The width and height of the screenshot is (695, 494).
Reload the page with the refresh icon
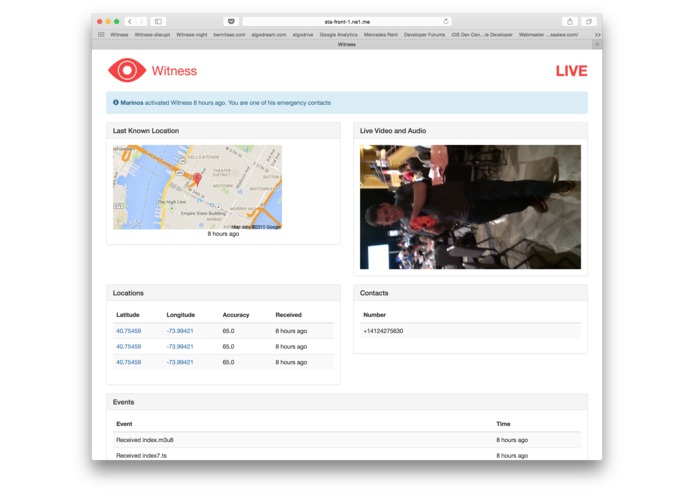click(446, 21)
